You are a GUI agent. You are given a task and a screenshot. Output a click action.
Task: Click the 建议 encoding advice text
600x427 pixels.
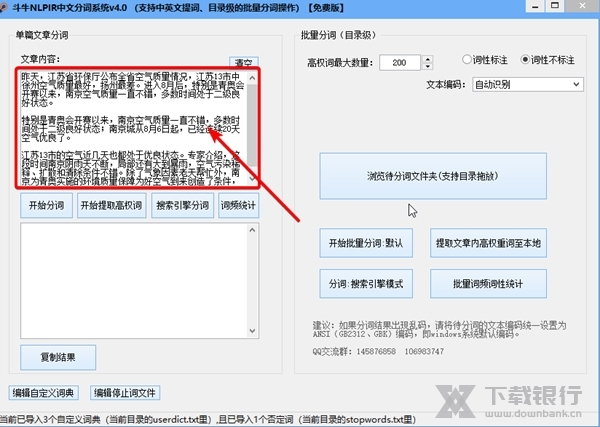tap(439, 329)
